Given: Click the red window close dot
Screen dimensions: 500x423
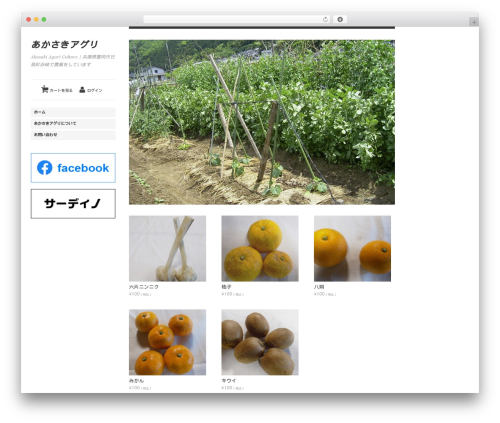Looking at the screenshot, I should [29, 19].
